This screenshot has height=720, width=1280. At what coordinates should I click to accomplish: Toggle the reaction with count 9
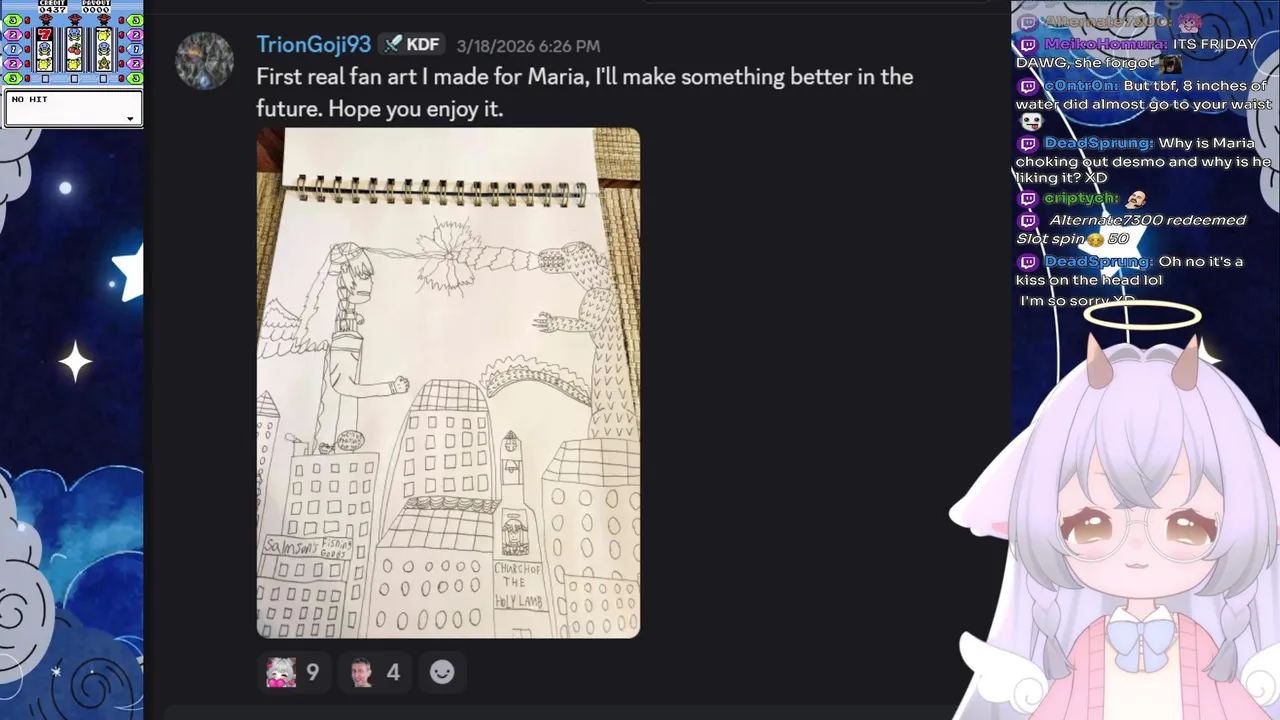click(294, 673)
